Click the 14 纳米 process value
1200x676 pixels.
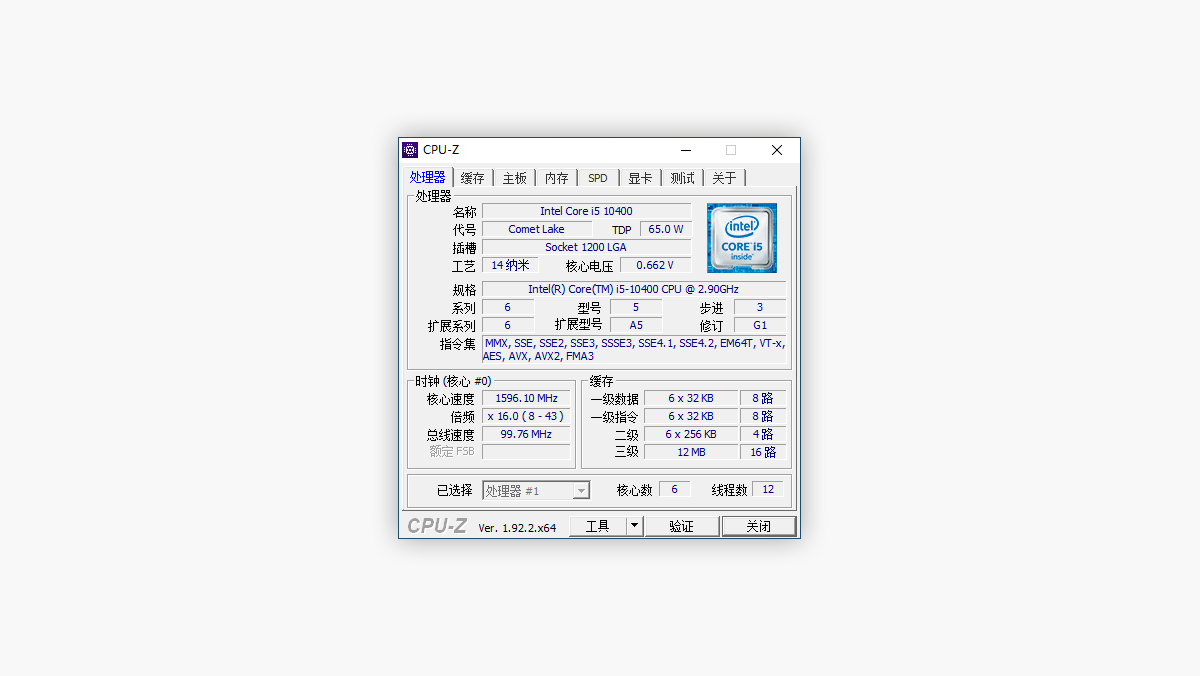pos(510,265)
